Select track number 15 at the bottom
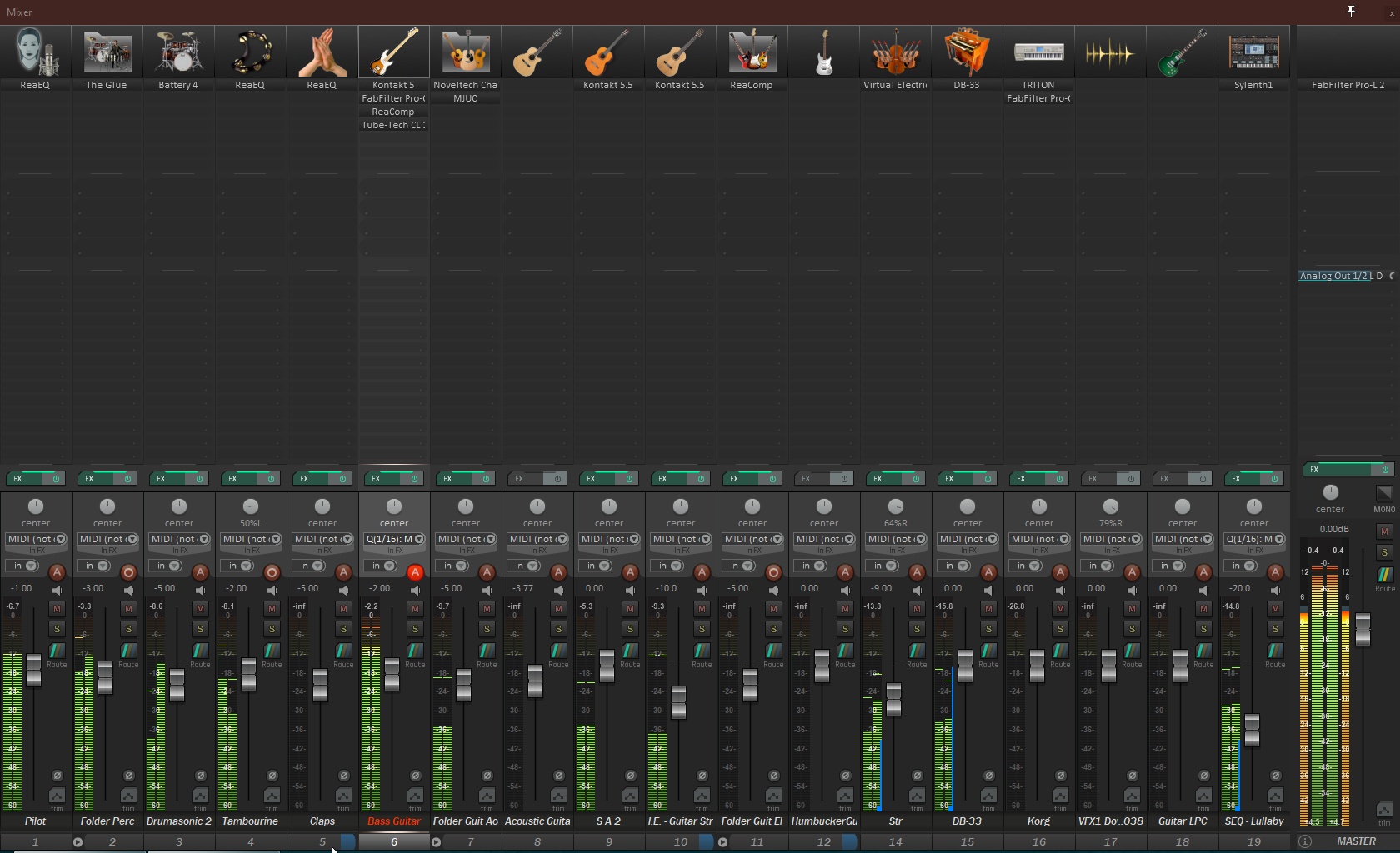This screenshot has height=853, width=1400. 967,841
